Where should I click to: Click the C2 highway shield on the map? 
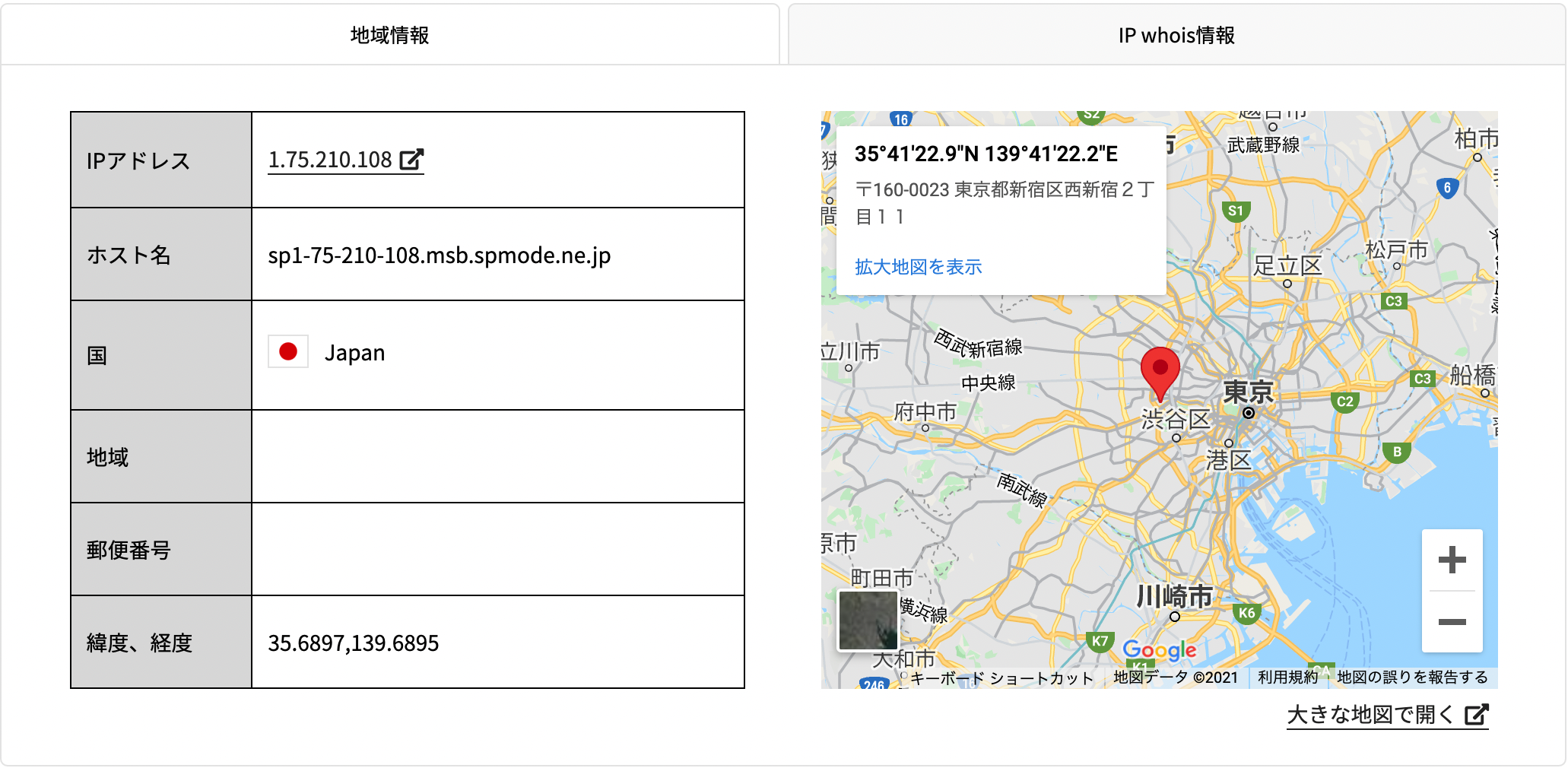click(x=1345, y=401)
